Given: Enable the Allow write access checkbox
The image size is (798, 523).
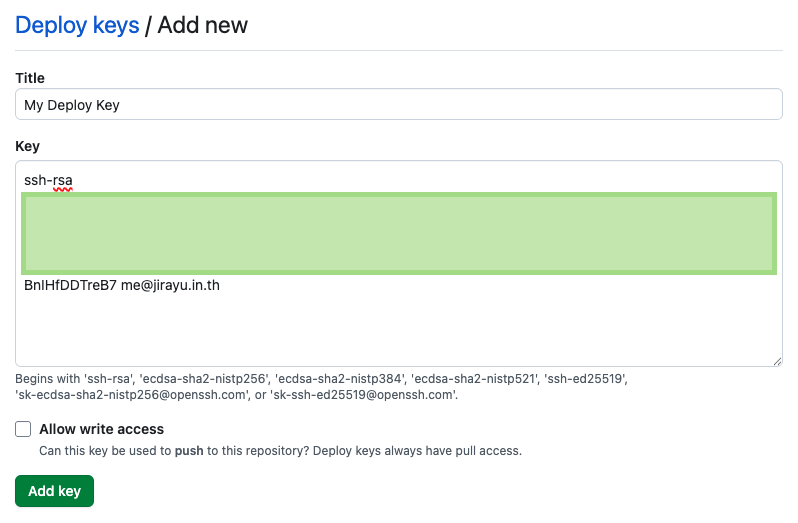Looking at the screenshot, I should click(23, 429).
